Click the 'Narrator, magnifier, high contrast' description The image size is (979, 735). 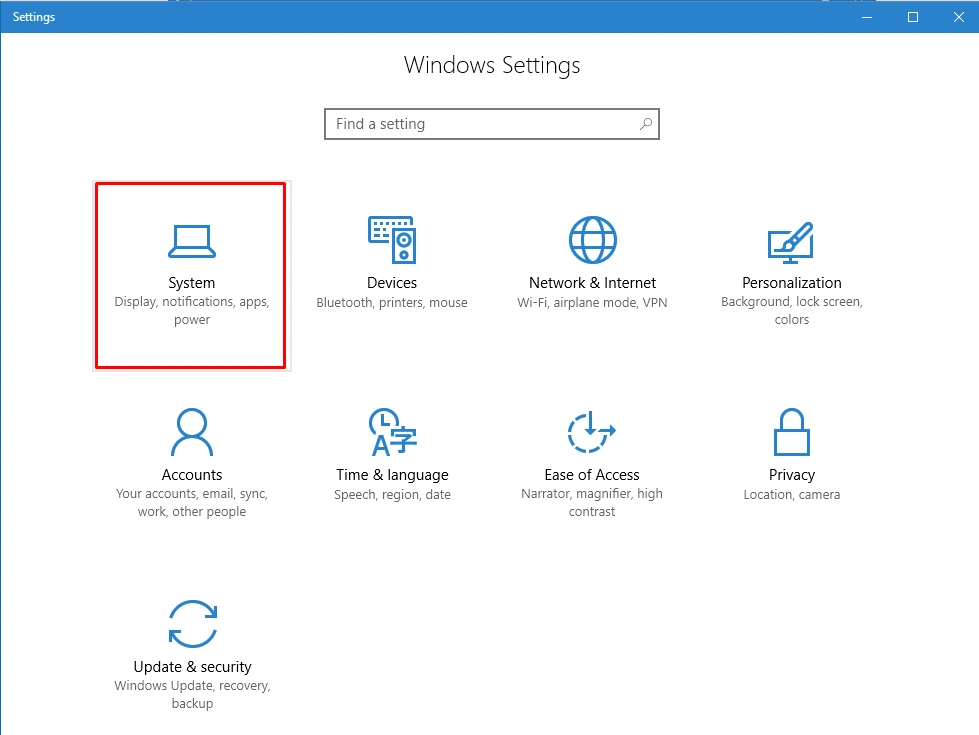[x=592, y=502]
